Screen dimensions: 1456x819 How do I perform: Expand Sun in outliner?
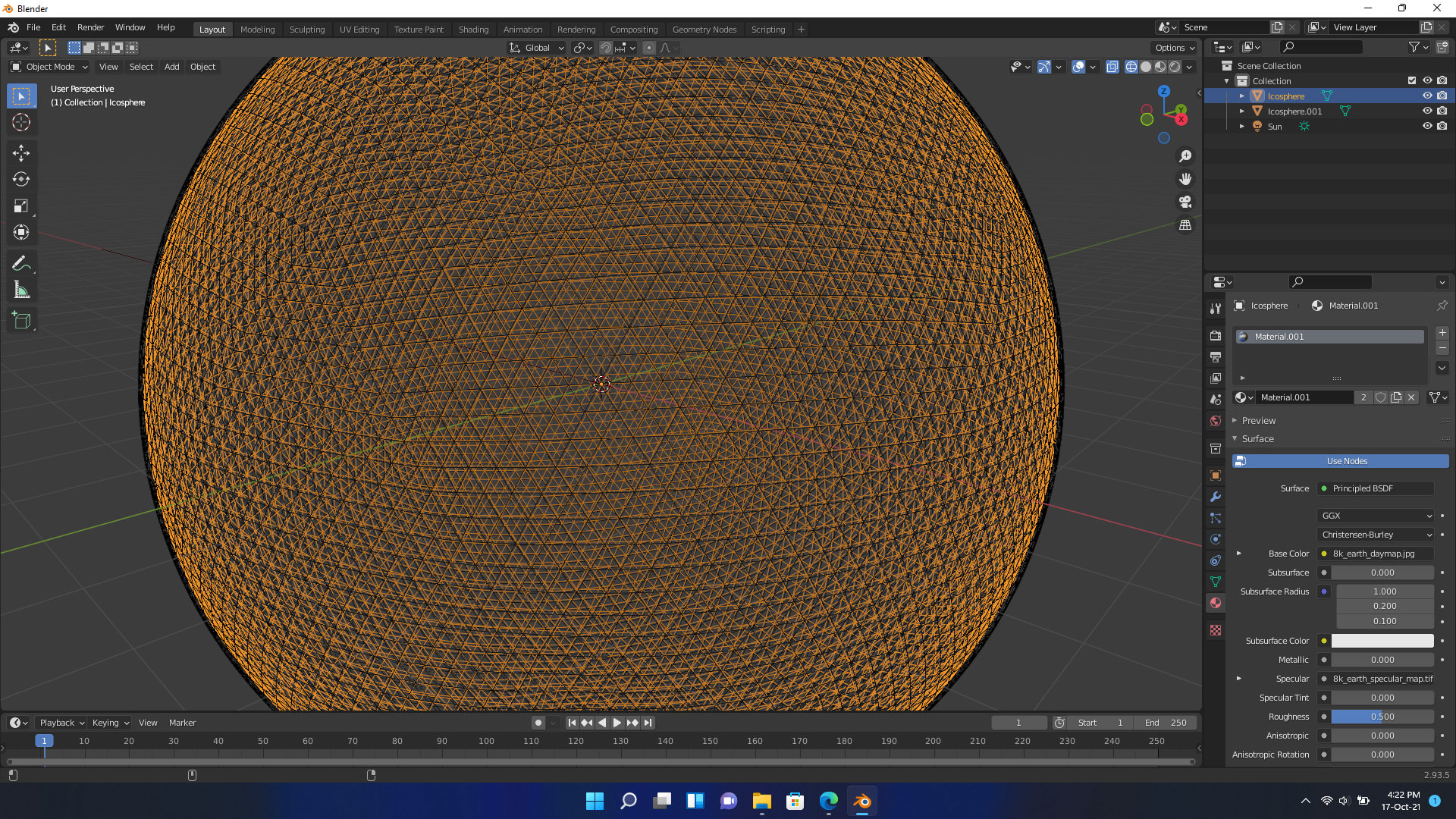(1242, 127)
